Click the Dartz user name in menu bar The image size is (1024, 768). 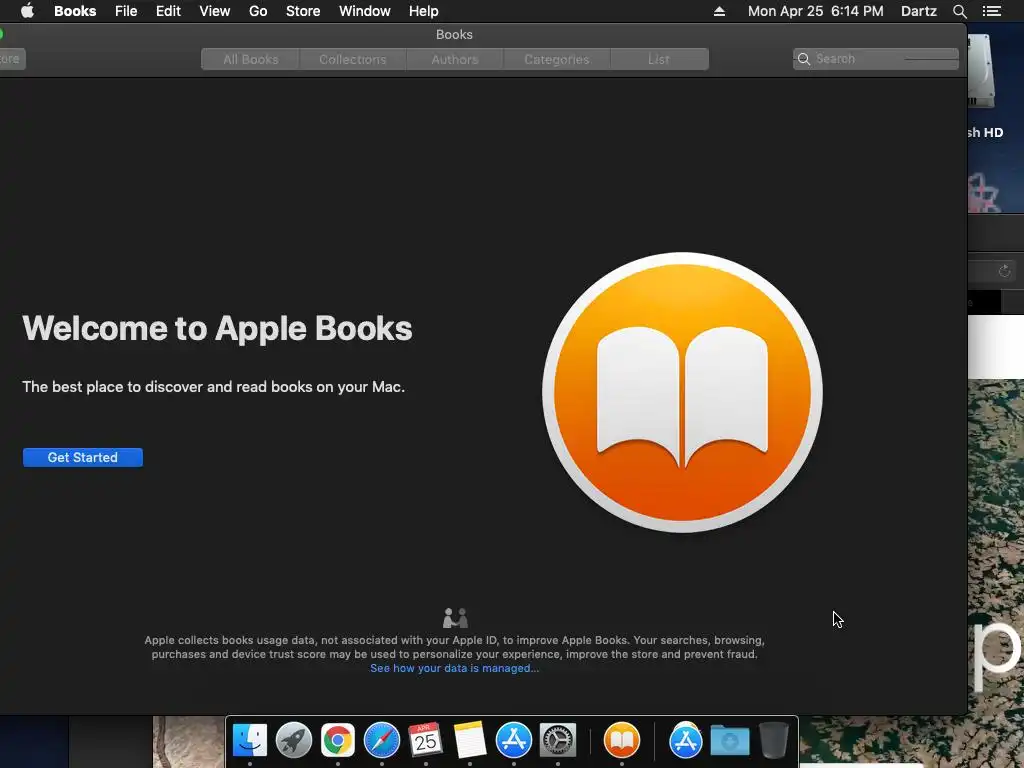coord(918,11)
